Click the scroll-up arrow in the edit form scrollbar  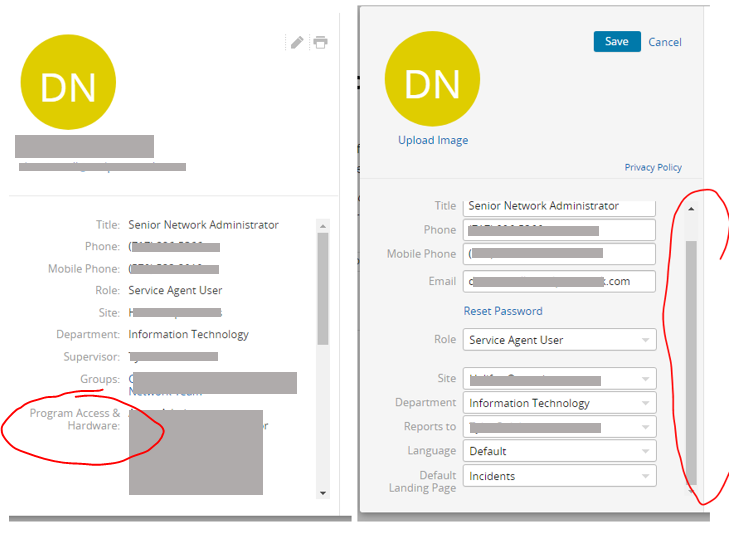[x=691, y=209]
